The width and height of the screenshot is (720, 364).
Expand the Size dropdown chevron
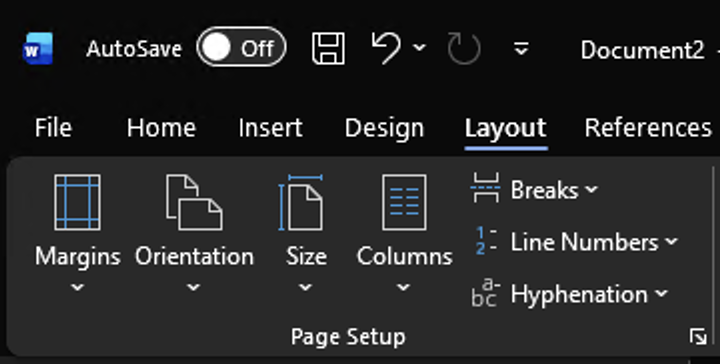[305, 288]
